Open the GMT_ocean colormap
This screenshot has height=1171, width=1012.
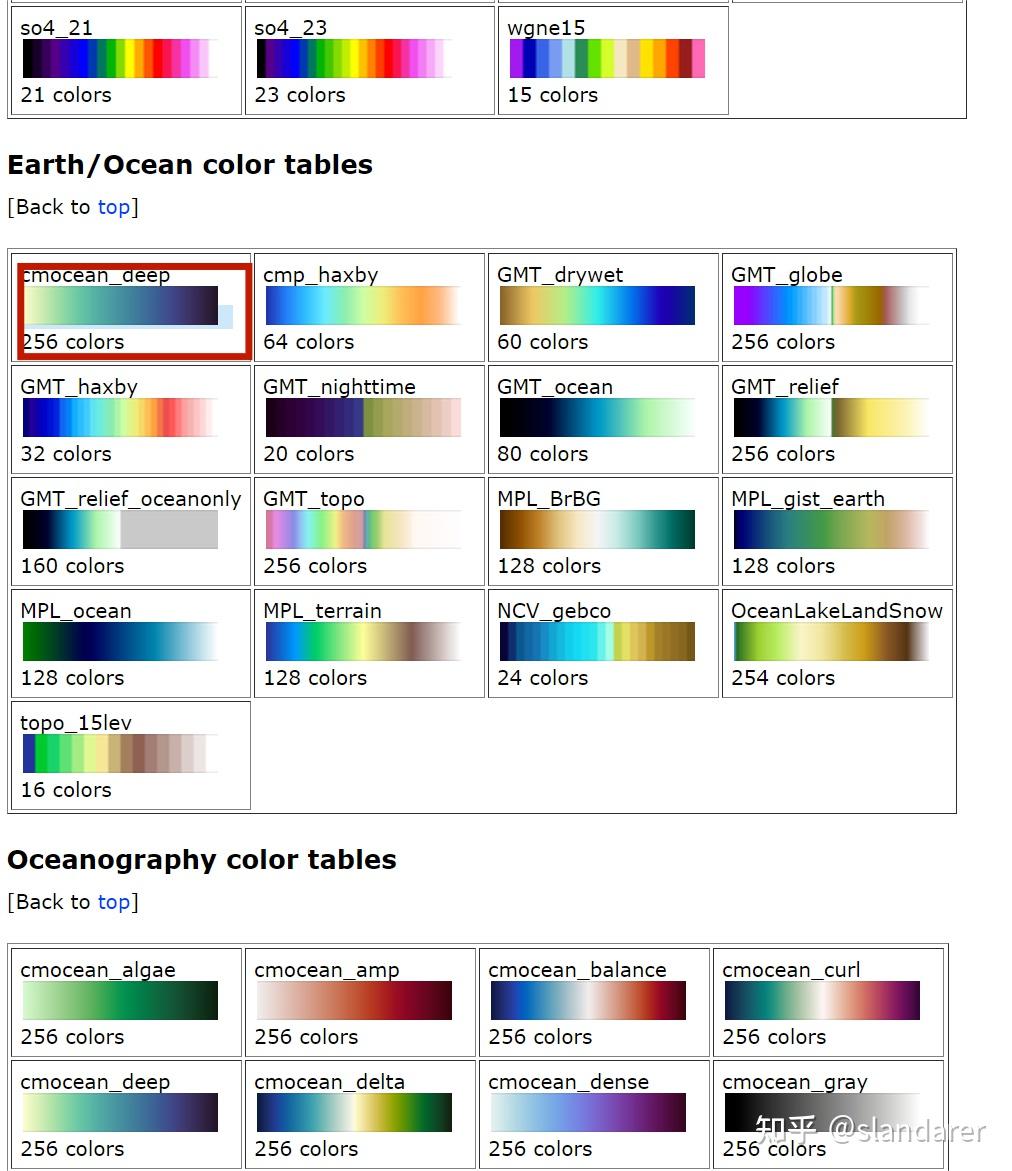pos(595,417)
